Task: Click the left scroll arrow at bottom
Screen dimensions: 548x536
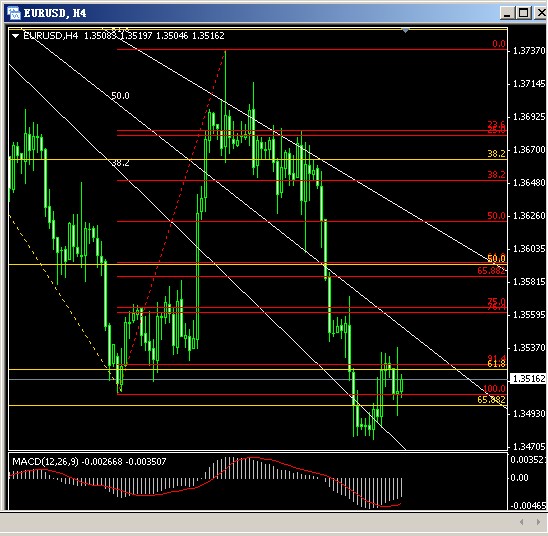Action: tap(521, 522)
